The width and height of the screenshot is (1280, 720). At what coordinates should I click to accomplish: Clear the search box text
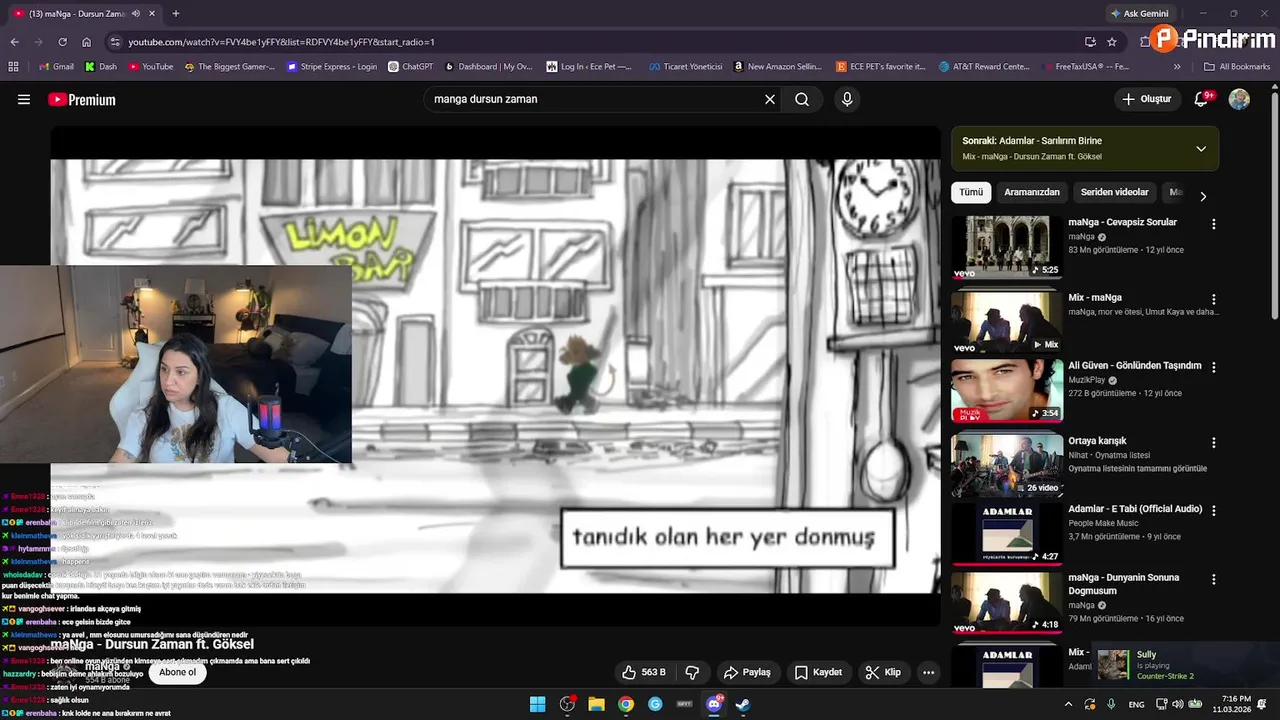(770, 99)
